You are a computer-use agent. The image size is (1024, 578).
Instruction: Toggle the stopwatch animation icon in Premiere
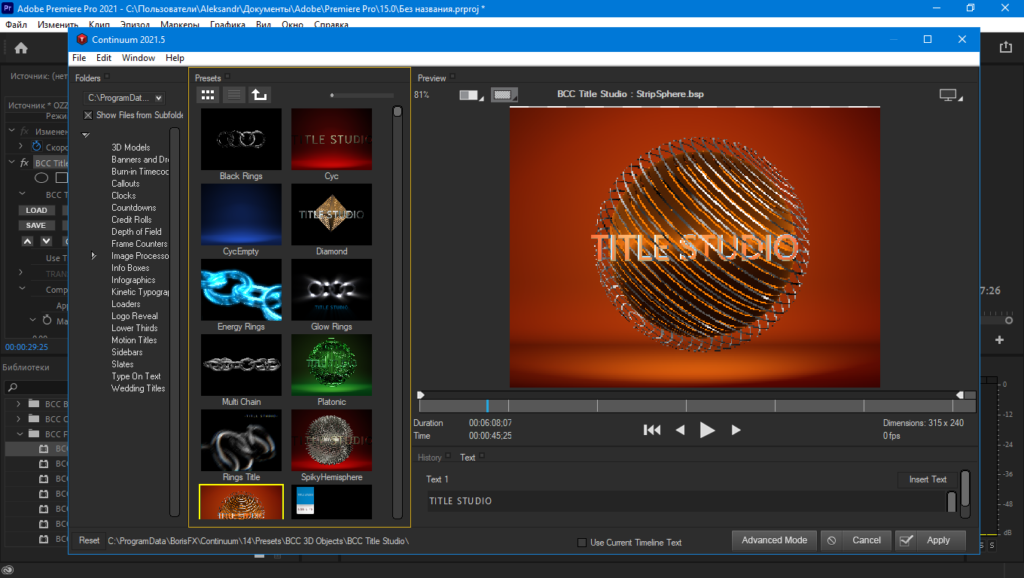click(37, 146)
